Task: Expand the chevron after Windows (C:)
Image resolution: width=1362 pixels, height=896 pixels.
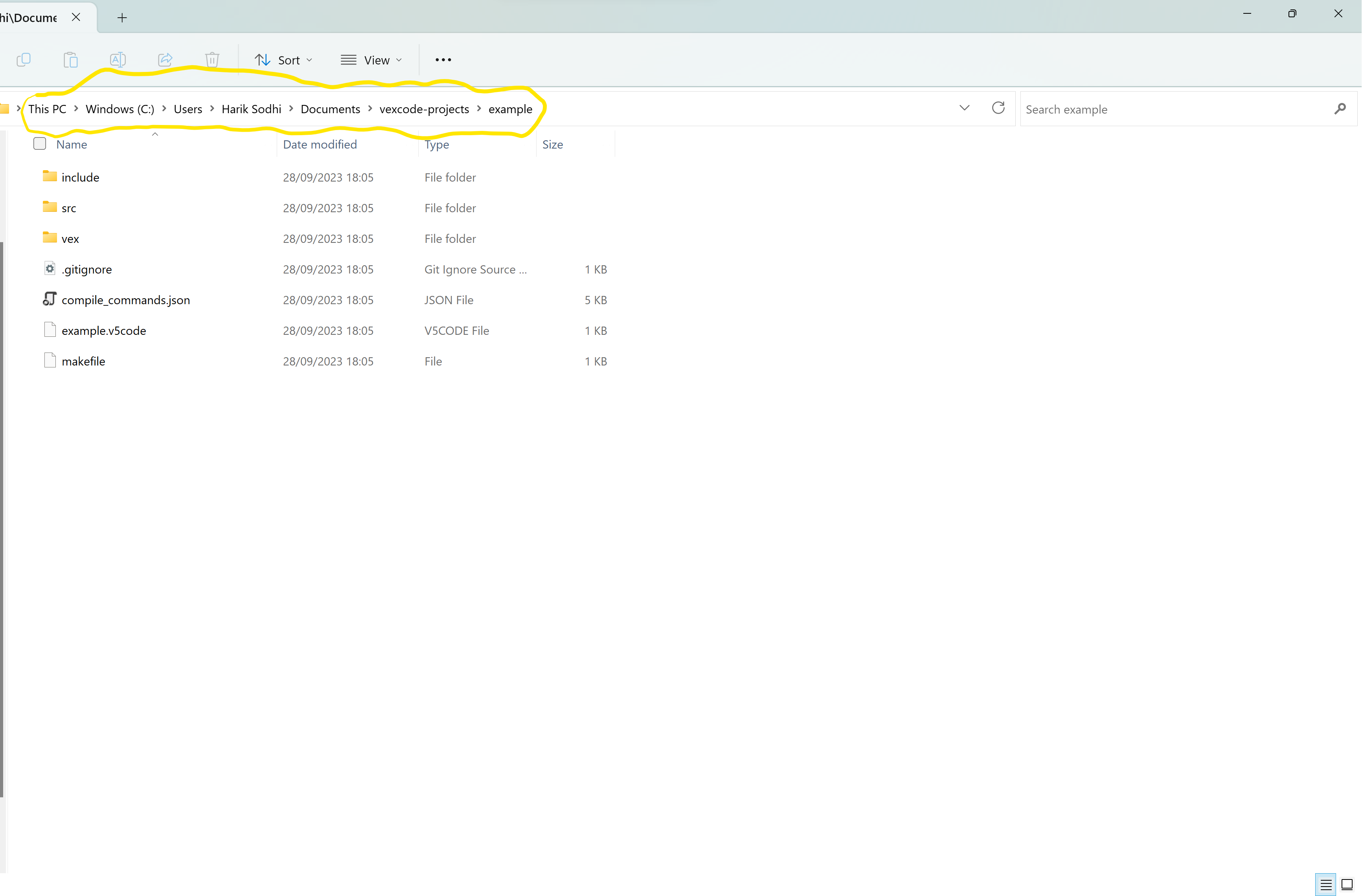Action: pyautogui.click(x=164, y=108)
